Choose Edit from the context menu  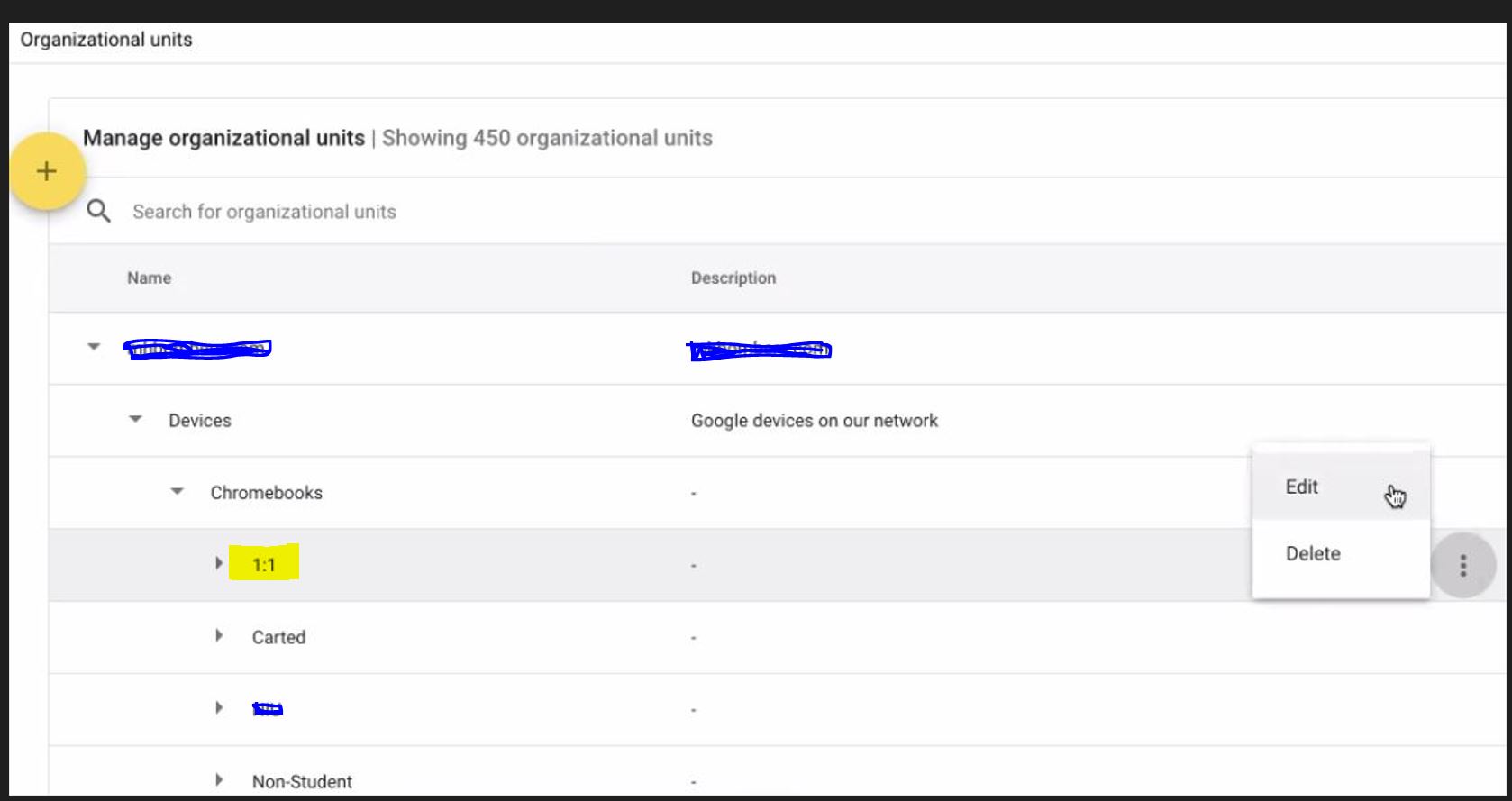click(x=1302, y=487)
